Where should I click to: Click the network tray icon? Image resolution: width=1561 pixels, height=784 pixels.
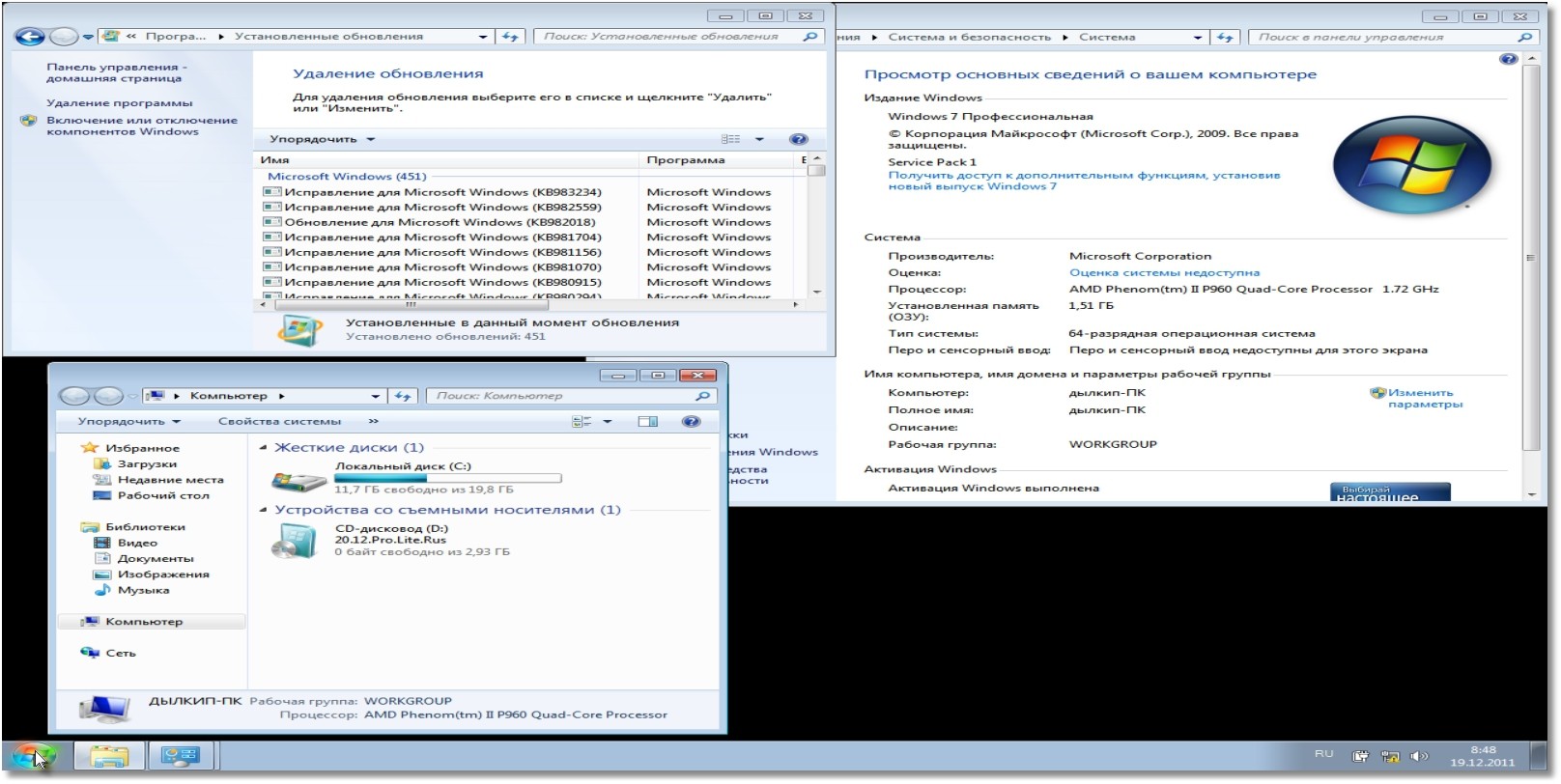(1389, 757)
